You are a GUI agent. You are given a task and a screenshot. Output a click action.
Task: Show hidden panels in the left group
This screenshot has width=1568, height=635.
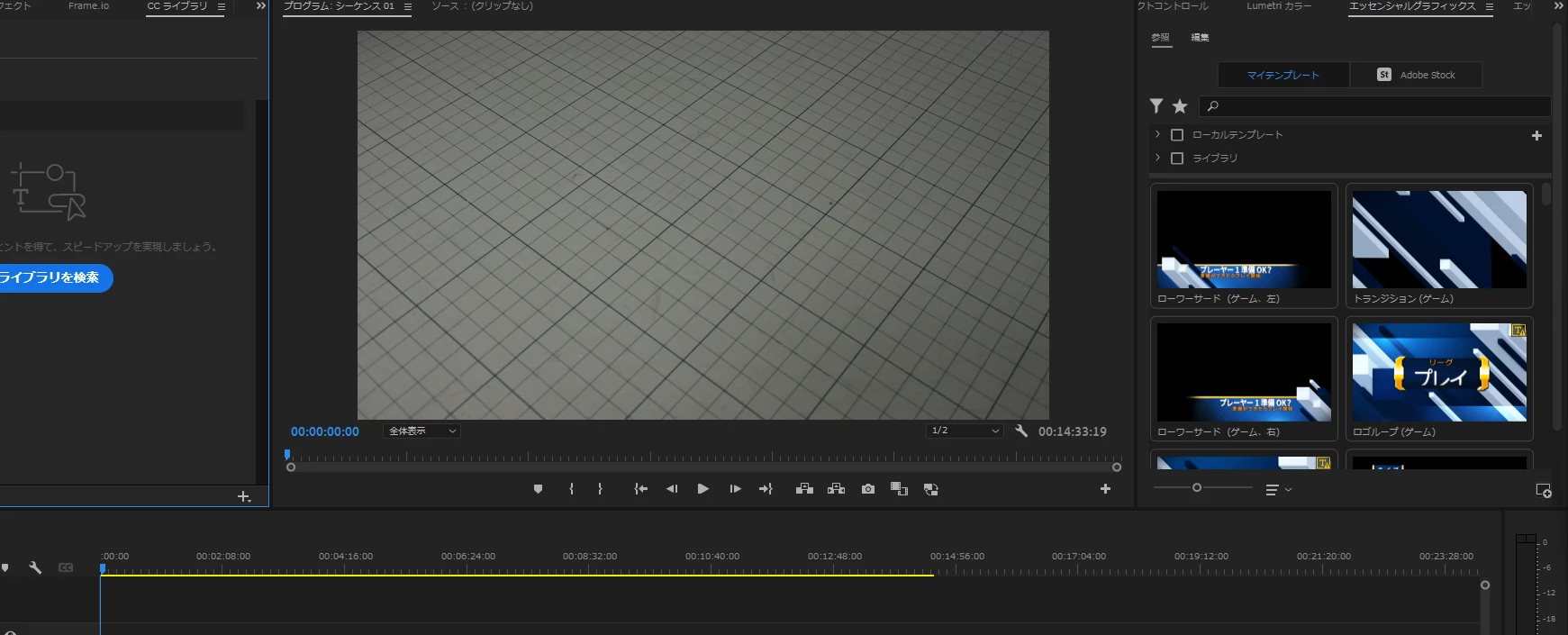[x=260, y=6]
